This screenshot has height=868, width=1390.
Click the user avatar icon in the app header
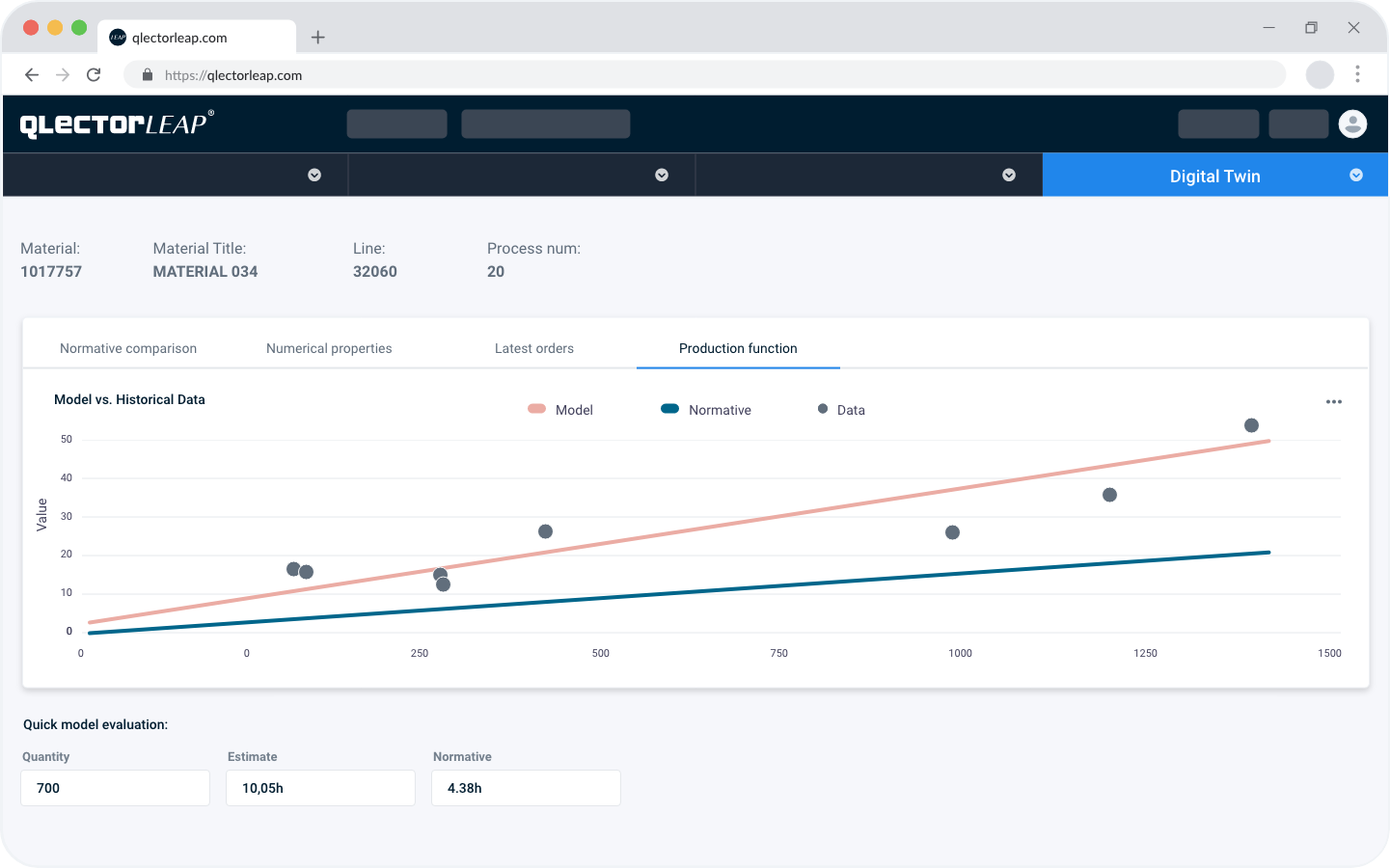pyautogui.click(x=1353, y=123)
